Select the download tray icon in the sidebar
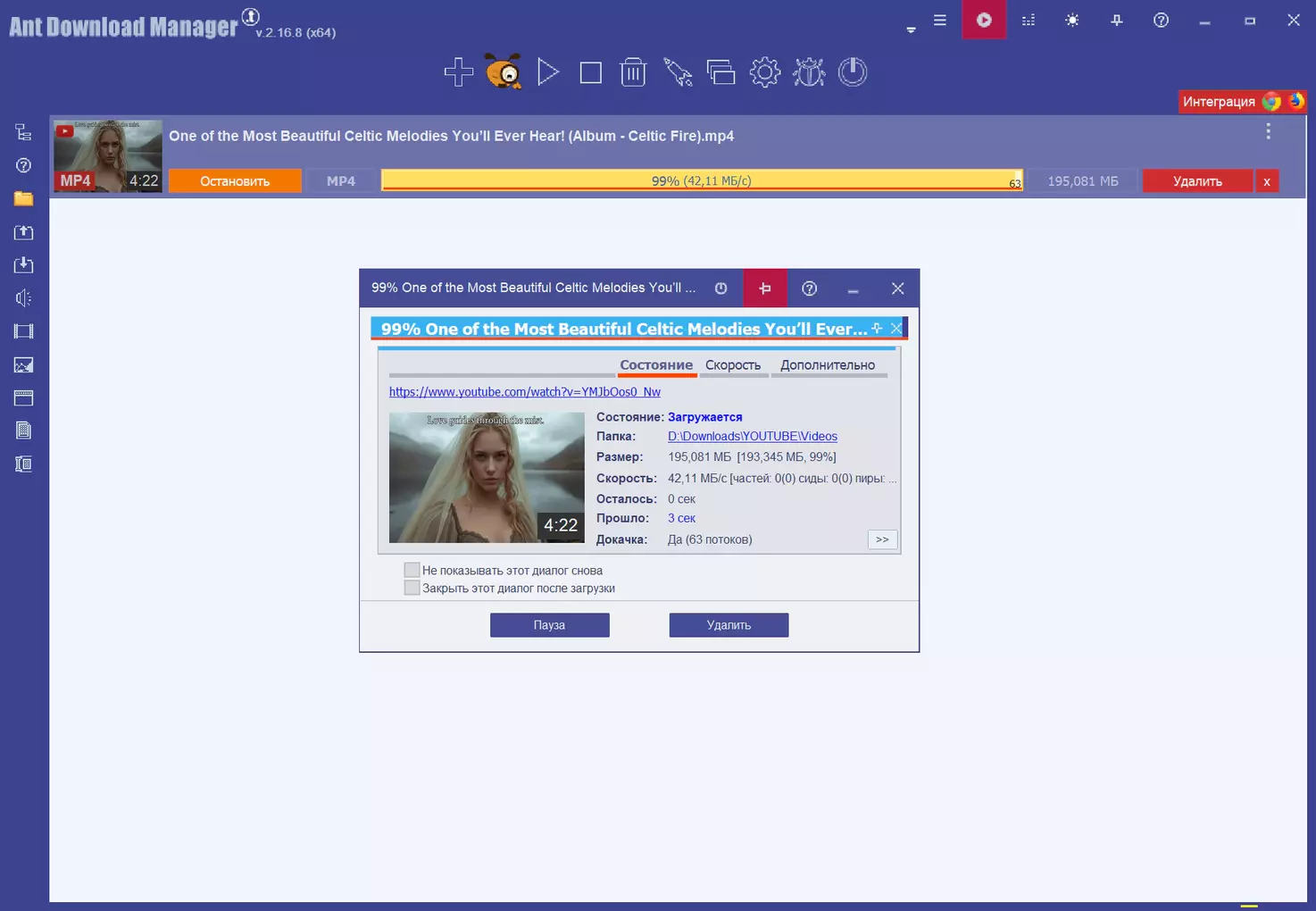The width and height of the screenshot is (1316, 911). 23,265
